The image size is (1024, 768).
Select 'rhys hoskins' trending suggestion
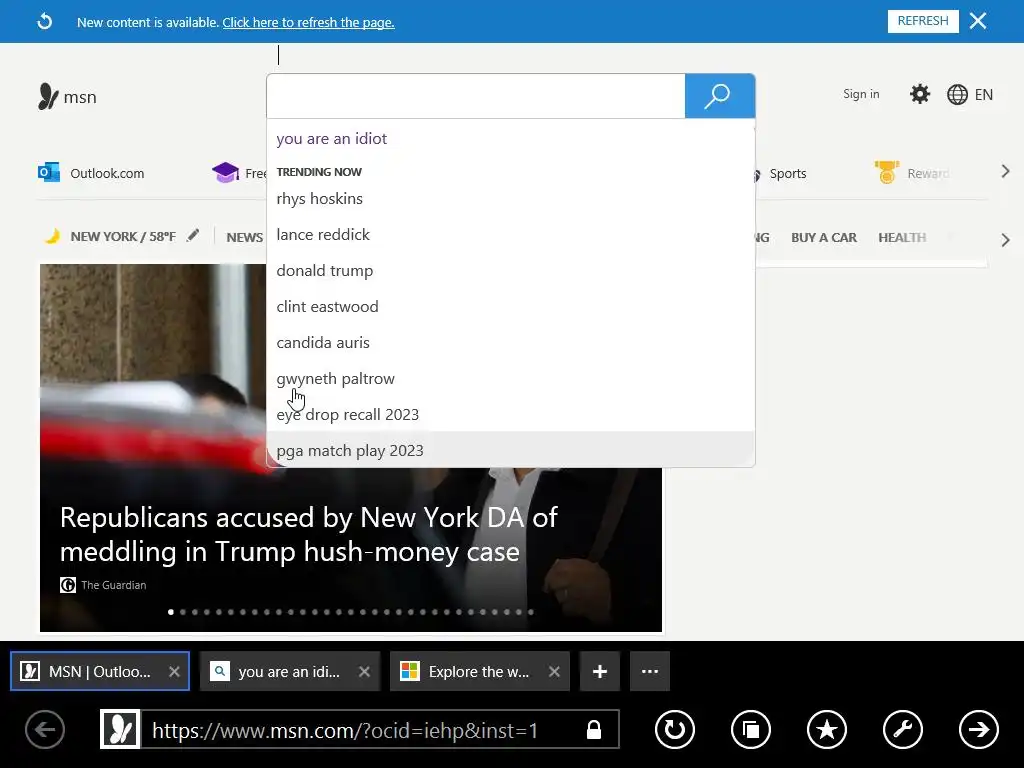[x=511, y=199]
